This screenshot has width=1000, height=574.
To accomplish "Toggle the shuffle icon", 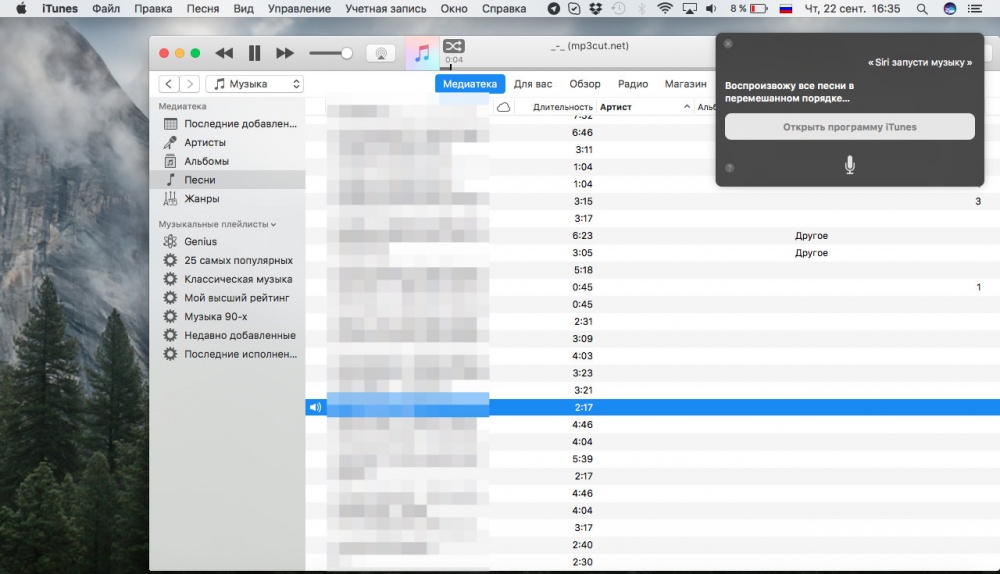I will [x=453, y=46].
